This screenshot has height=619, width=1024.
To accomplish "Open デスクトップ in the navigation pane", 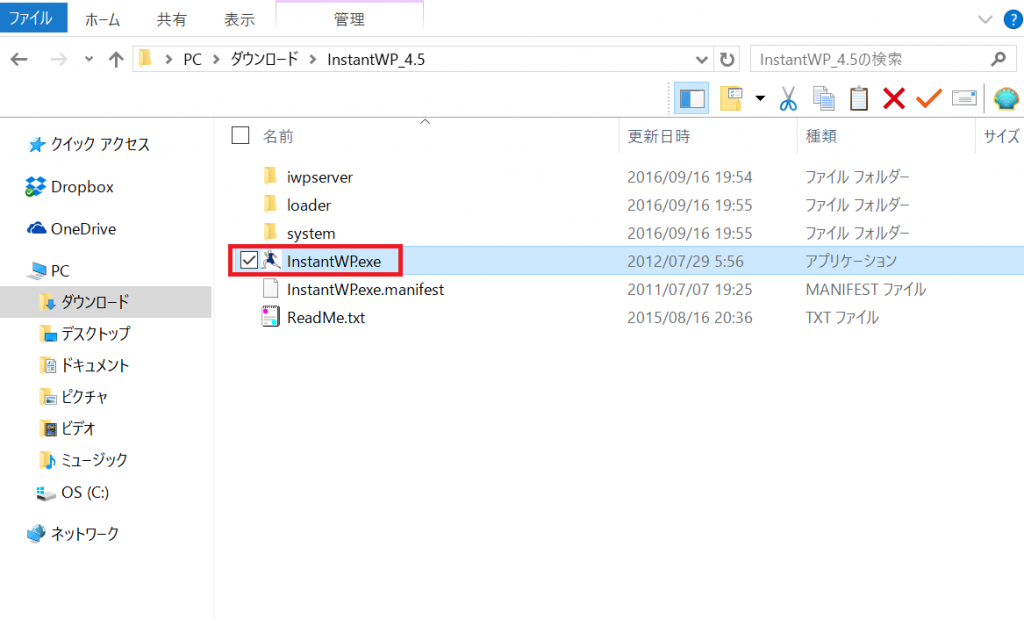I will [95, 334].
